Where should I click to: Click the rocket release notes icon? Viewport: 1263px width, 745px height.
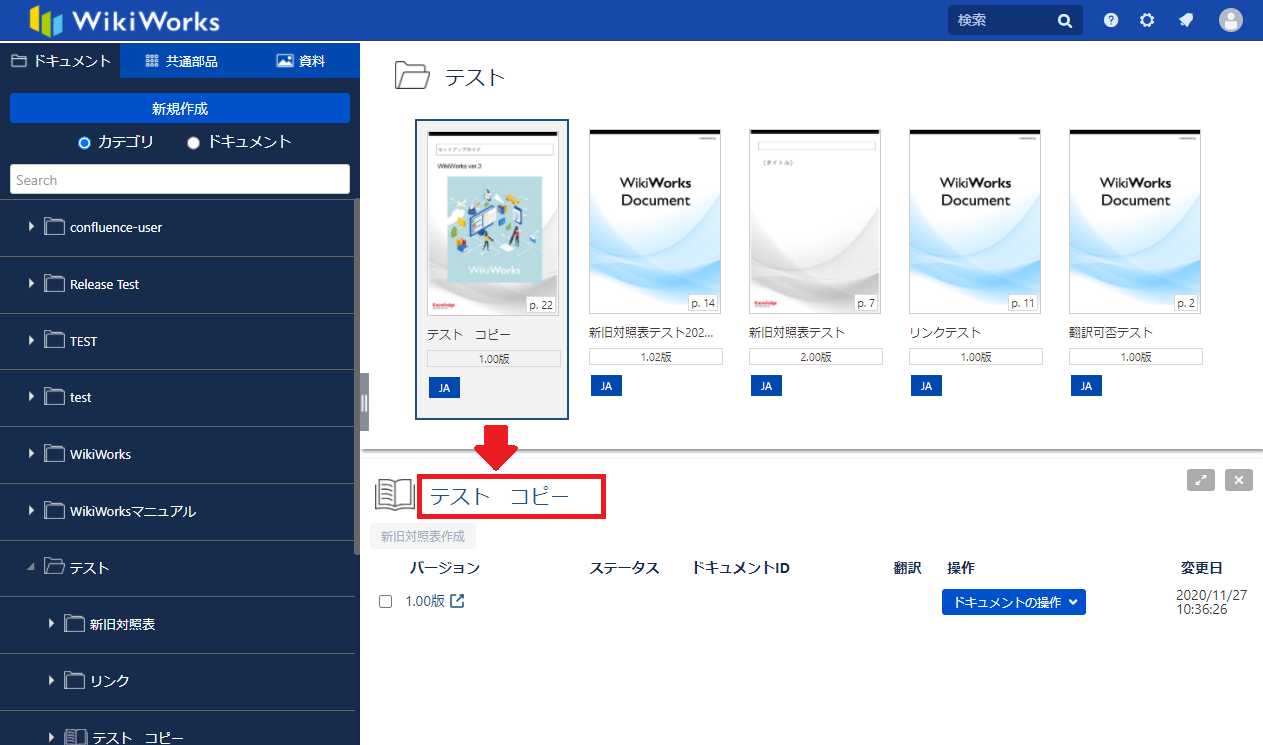pos(1185,20)
